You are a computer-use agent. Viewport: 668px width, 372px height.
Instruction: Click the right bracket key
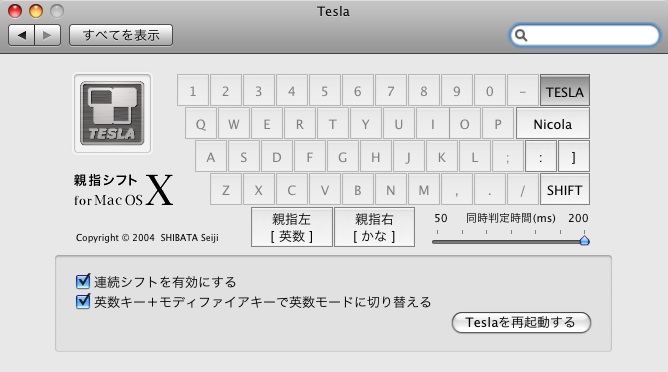pos(574,157)
